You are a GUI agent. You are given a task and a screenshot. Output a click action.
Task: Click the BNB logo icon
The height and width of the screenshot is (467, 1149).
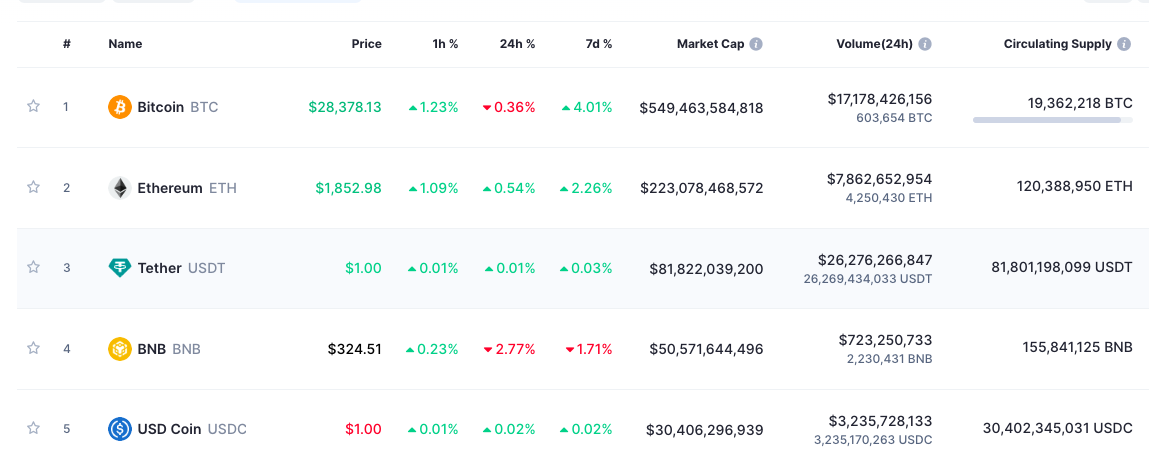[120, 349]
